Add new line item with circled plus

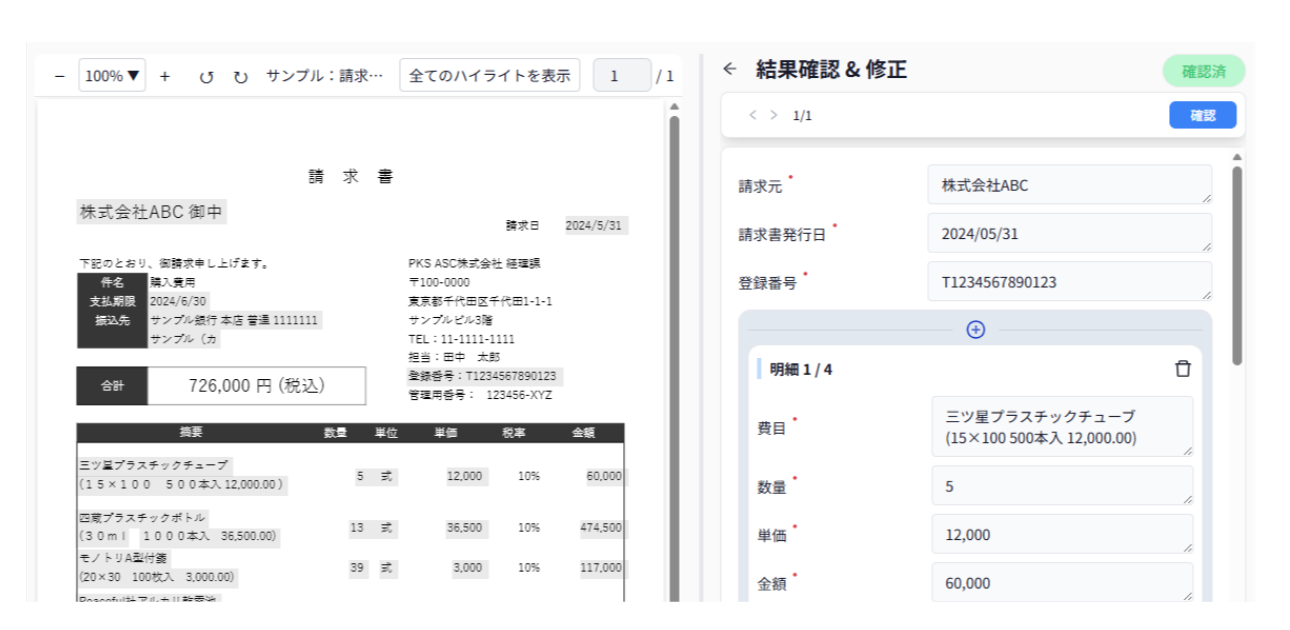point(976,329)
